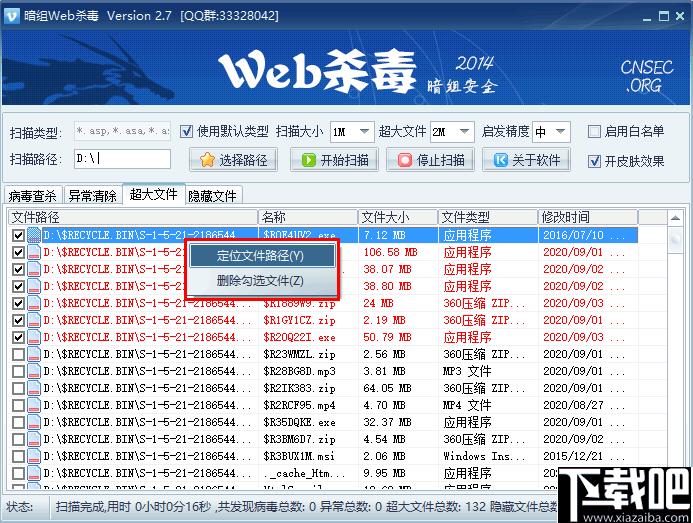The image size is (693, 523).
Task: Click file icon of $R1GY1CZ.zip row
Action: point(34,321)
